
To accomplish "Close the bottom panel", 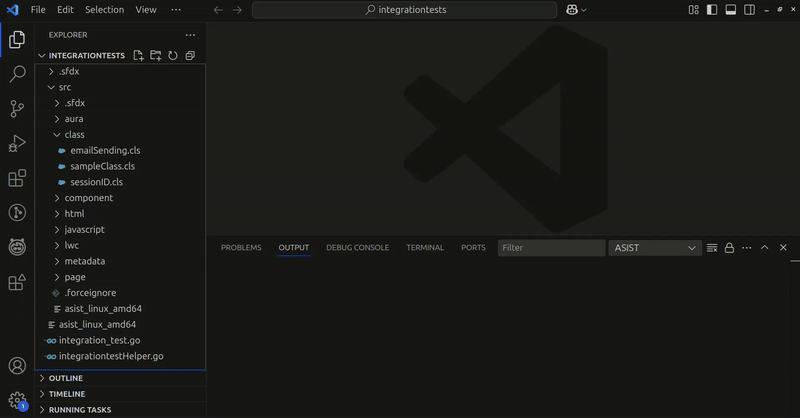I will point(783,248).
